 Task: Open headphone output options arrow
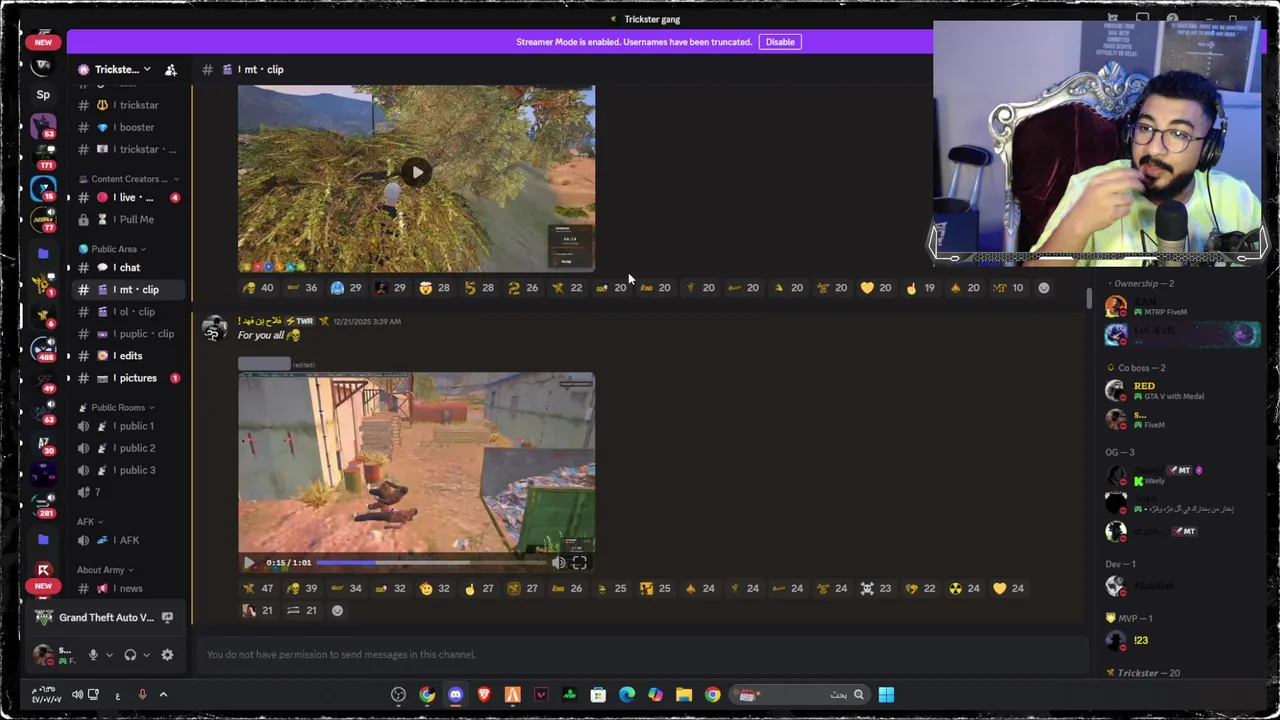coord(146,655)
